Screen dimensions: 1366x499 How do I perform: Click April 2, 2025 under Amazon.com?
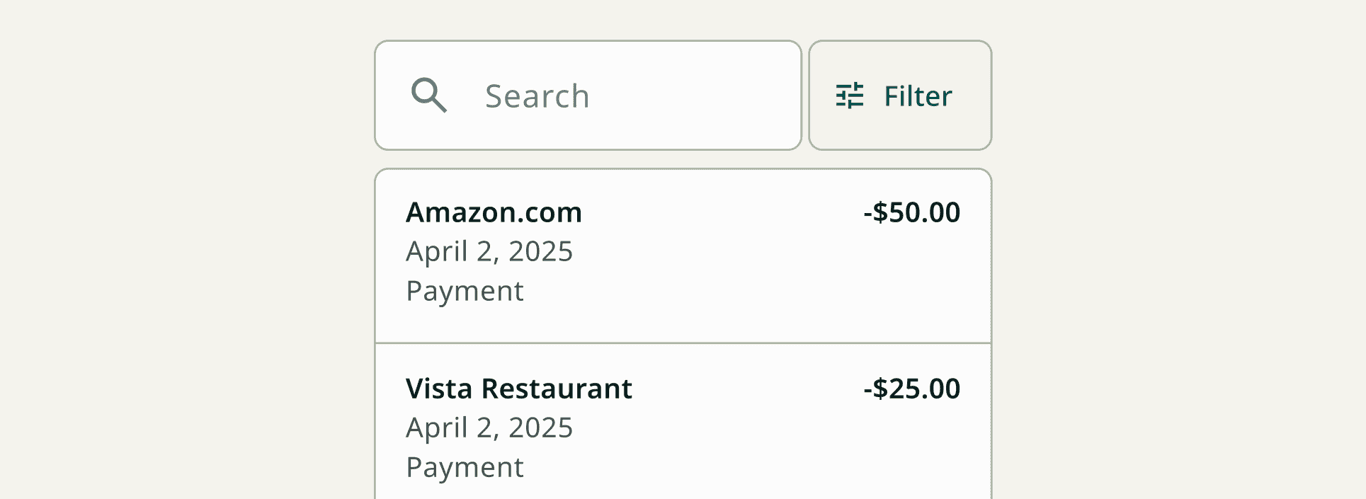pos(489,252)
